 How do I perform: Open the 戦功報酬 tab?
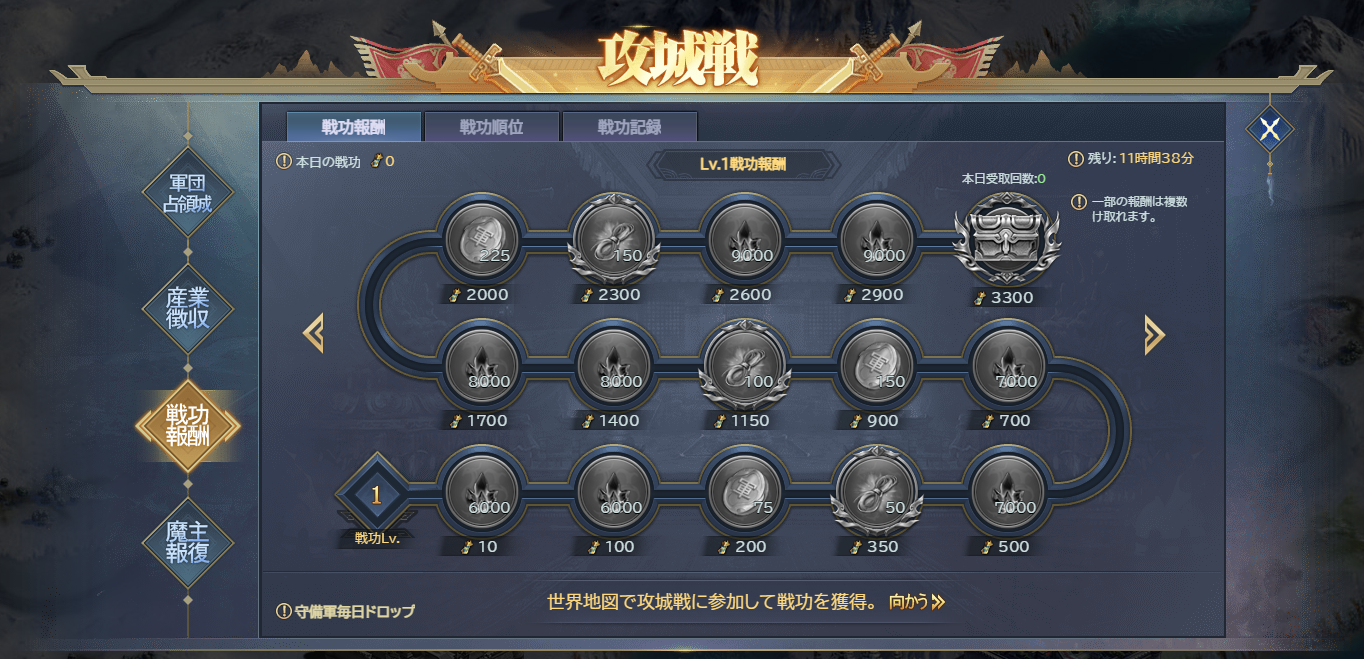point(353,127)
